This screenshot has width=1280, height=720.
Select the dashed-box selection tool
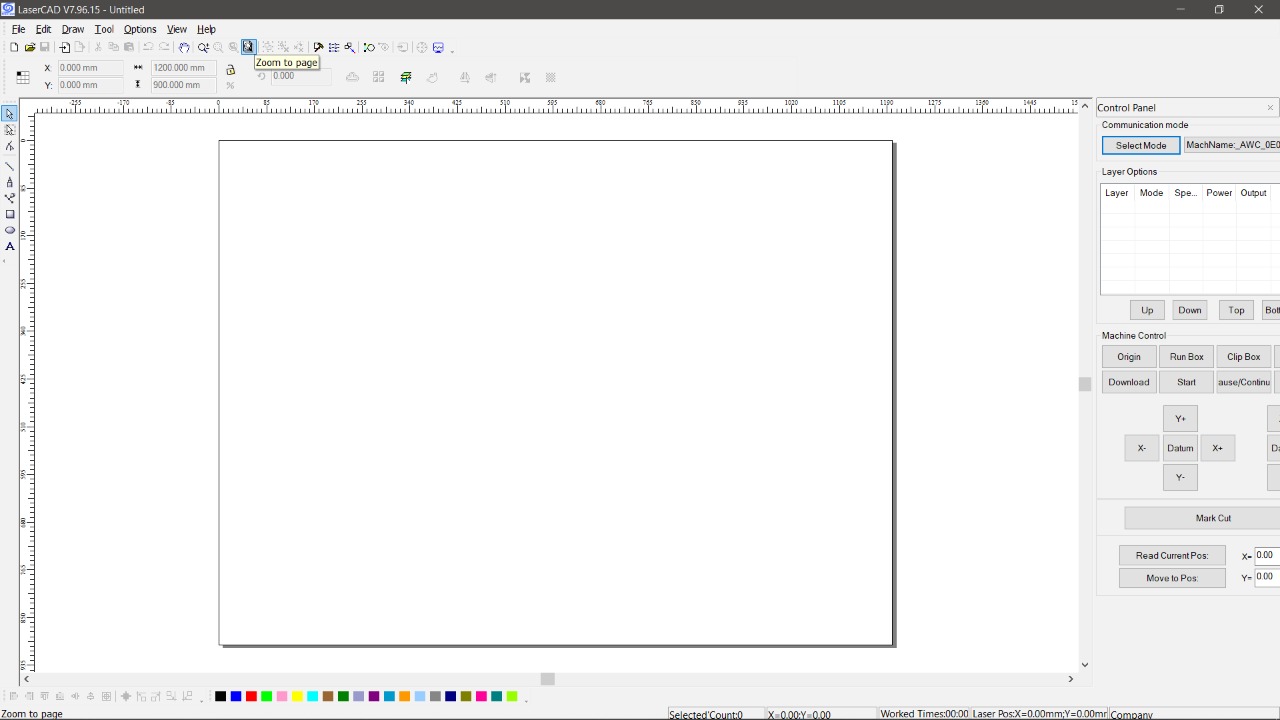click(x=9, y=130)
